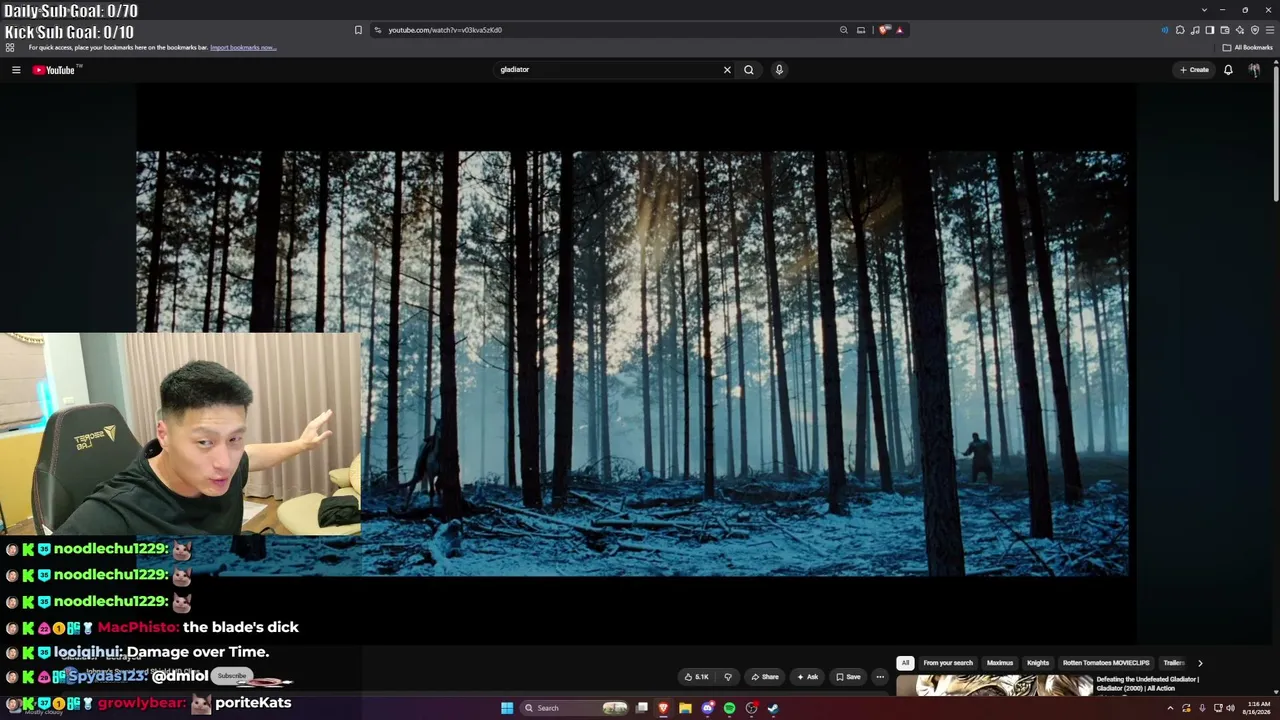
Task: Save the video to a playlist
Action: point(848,677)
